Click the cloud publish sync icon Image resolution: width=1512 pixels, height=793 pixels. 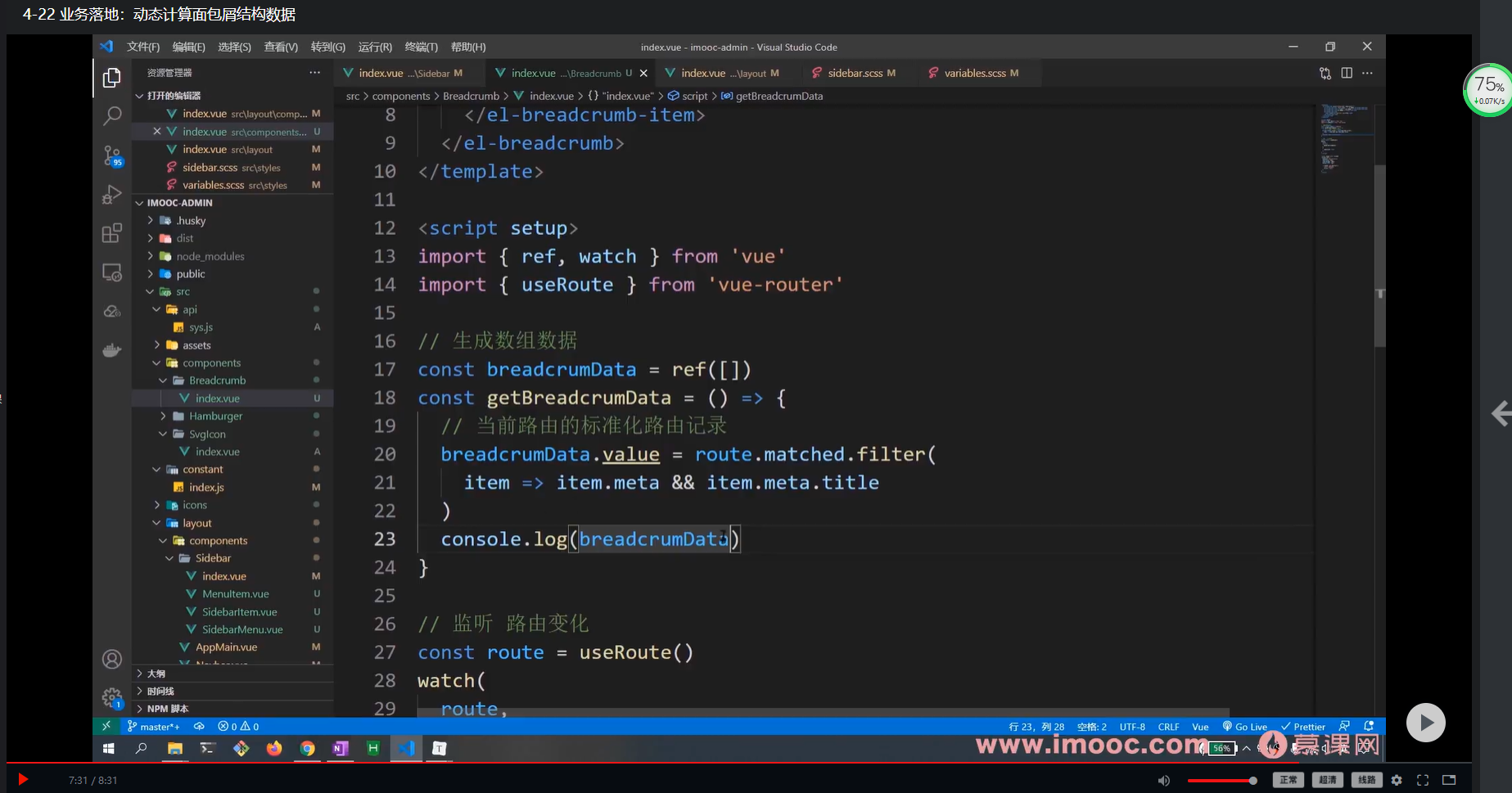[x=199, y=726]
